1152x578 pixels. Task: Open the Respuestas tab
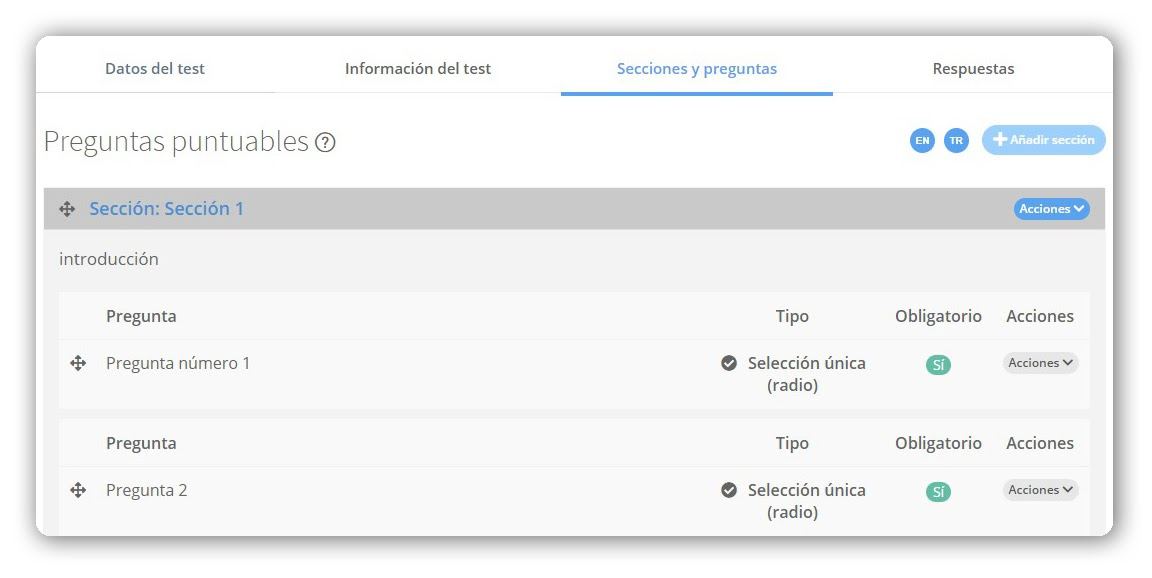tap(973, 68)
